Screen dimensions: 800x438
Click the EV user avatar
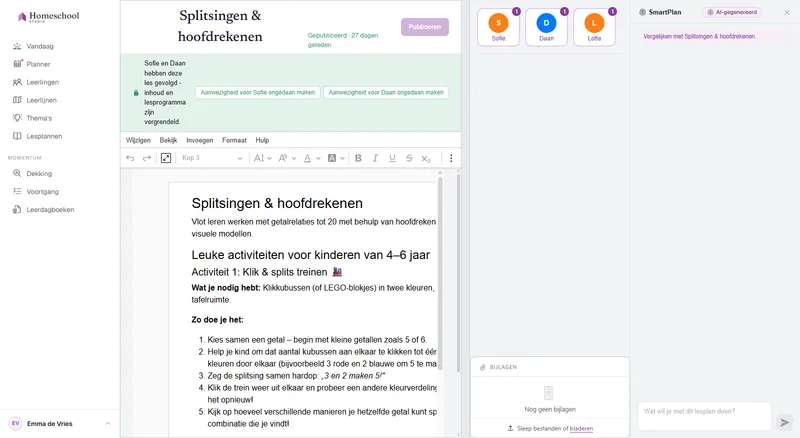click(15, 424)
